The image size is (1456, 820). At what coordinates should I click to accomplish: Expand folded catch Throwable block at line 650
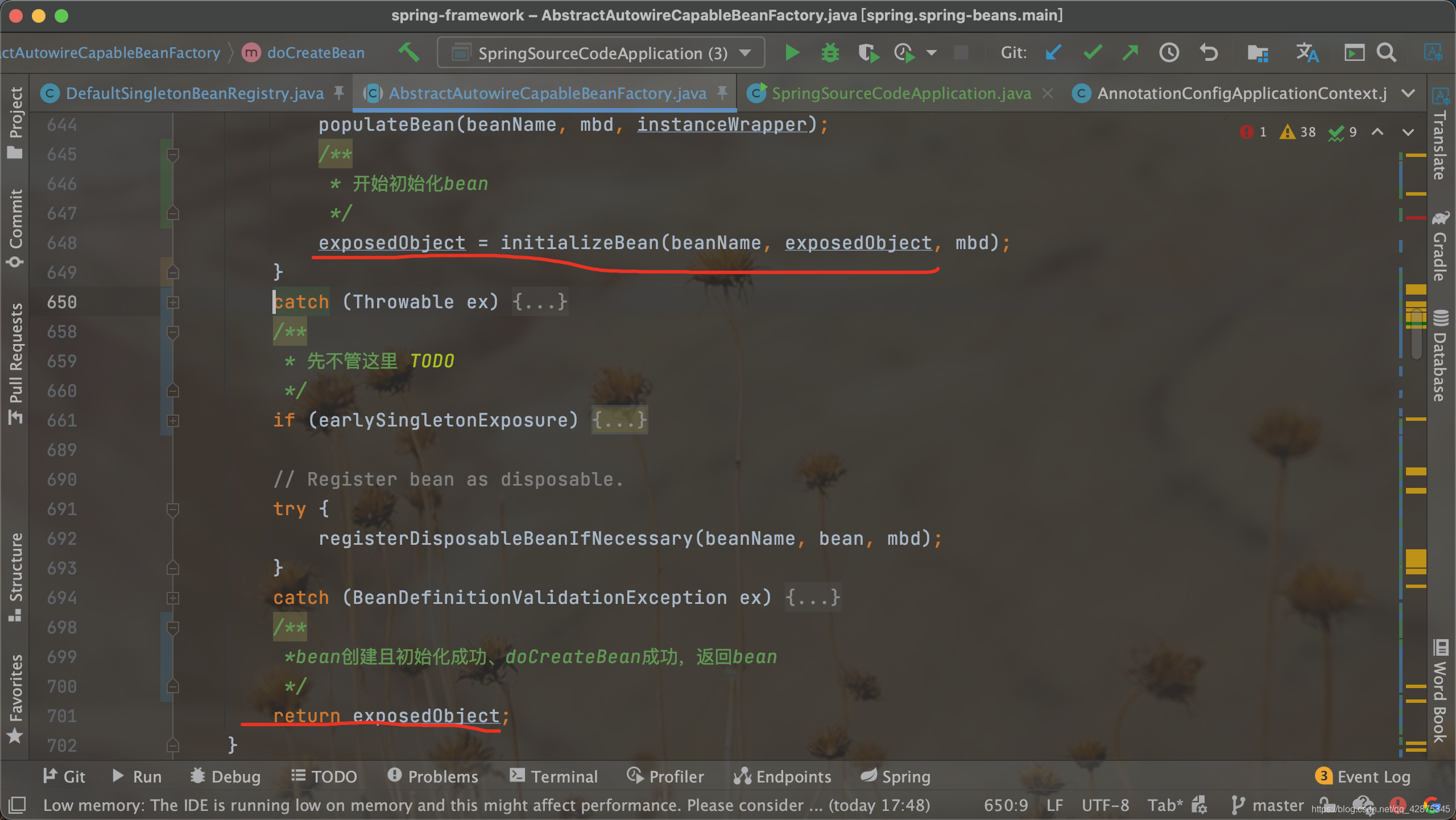click(173, 302)
